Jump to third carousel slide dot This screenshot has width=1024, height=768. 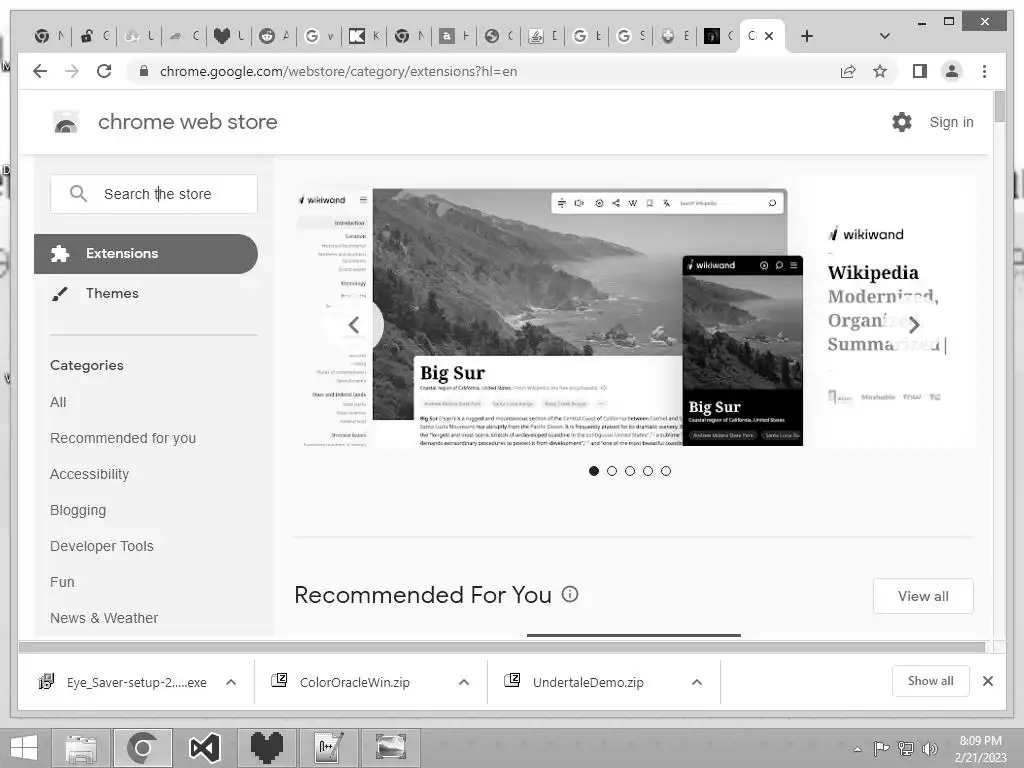630,471
